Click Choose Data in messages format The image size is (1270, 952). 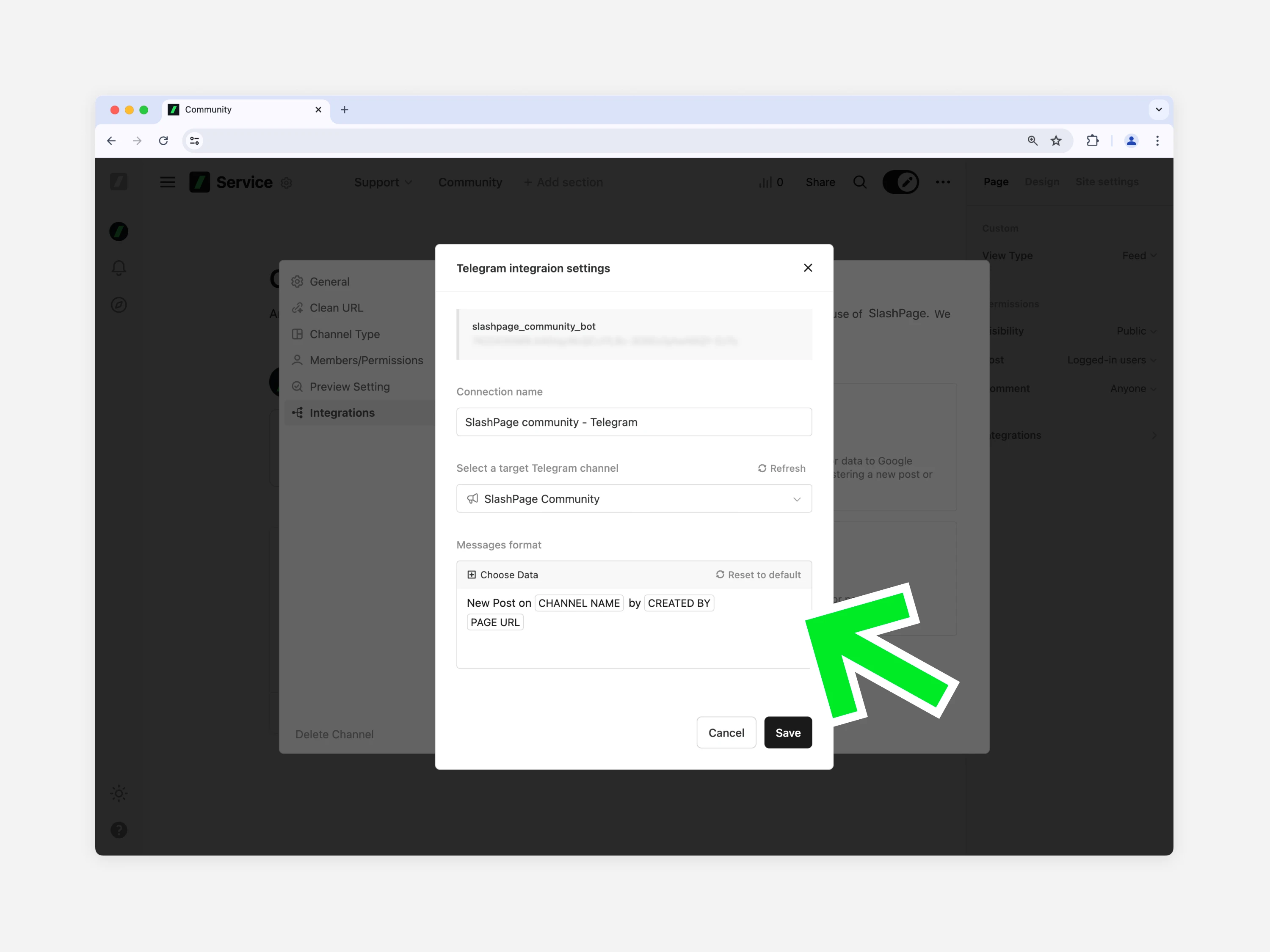pos(502,575)
